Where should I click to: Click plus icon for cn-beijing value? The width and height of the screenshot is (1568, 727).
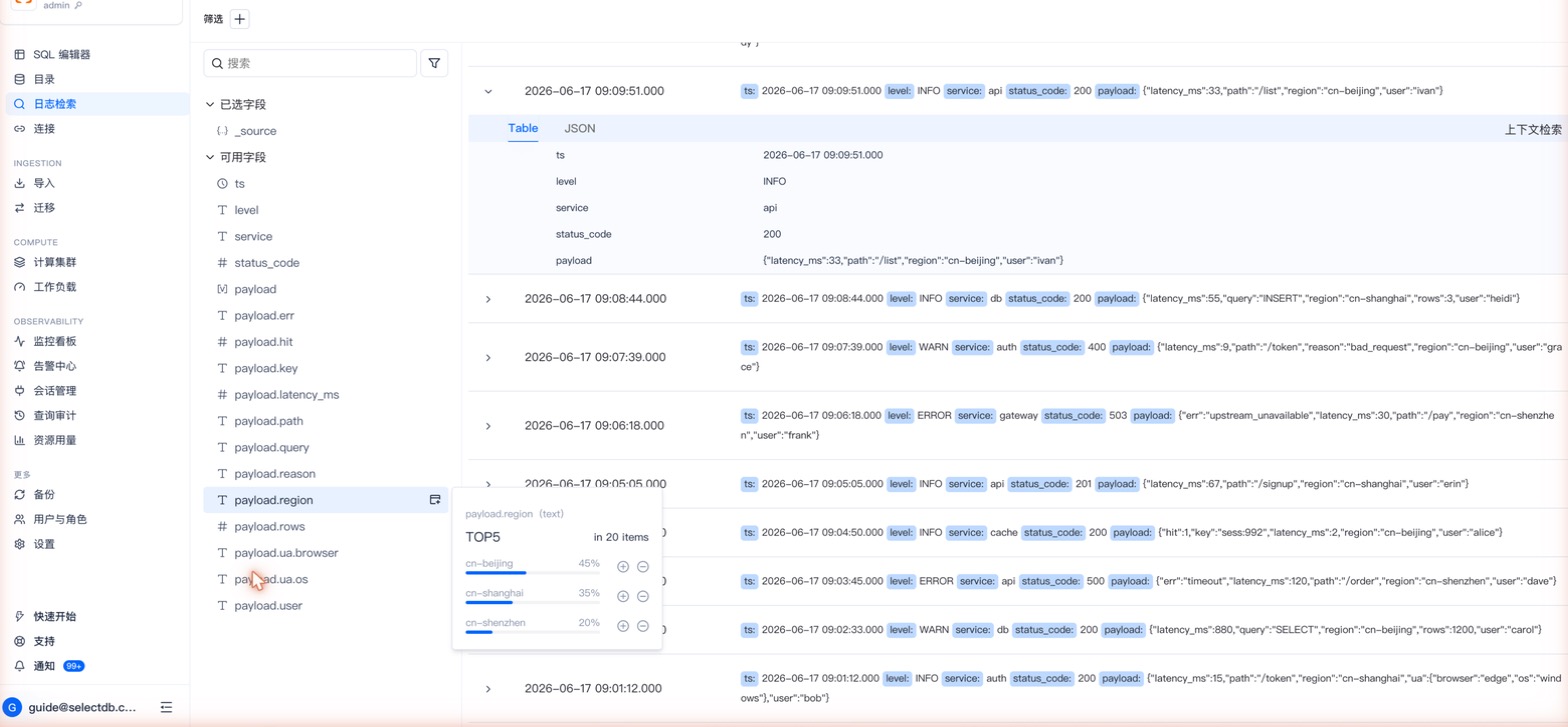[623, 566]
